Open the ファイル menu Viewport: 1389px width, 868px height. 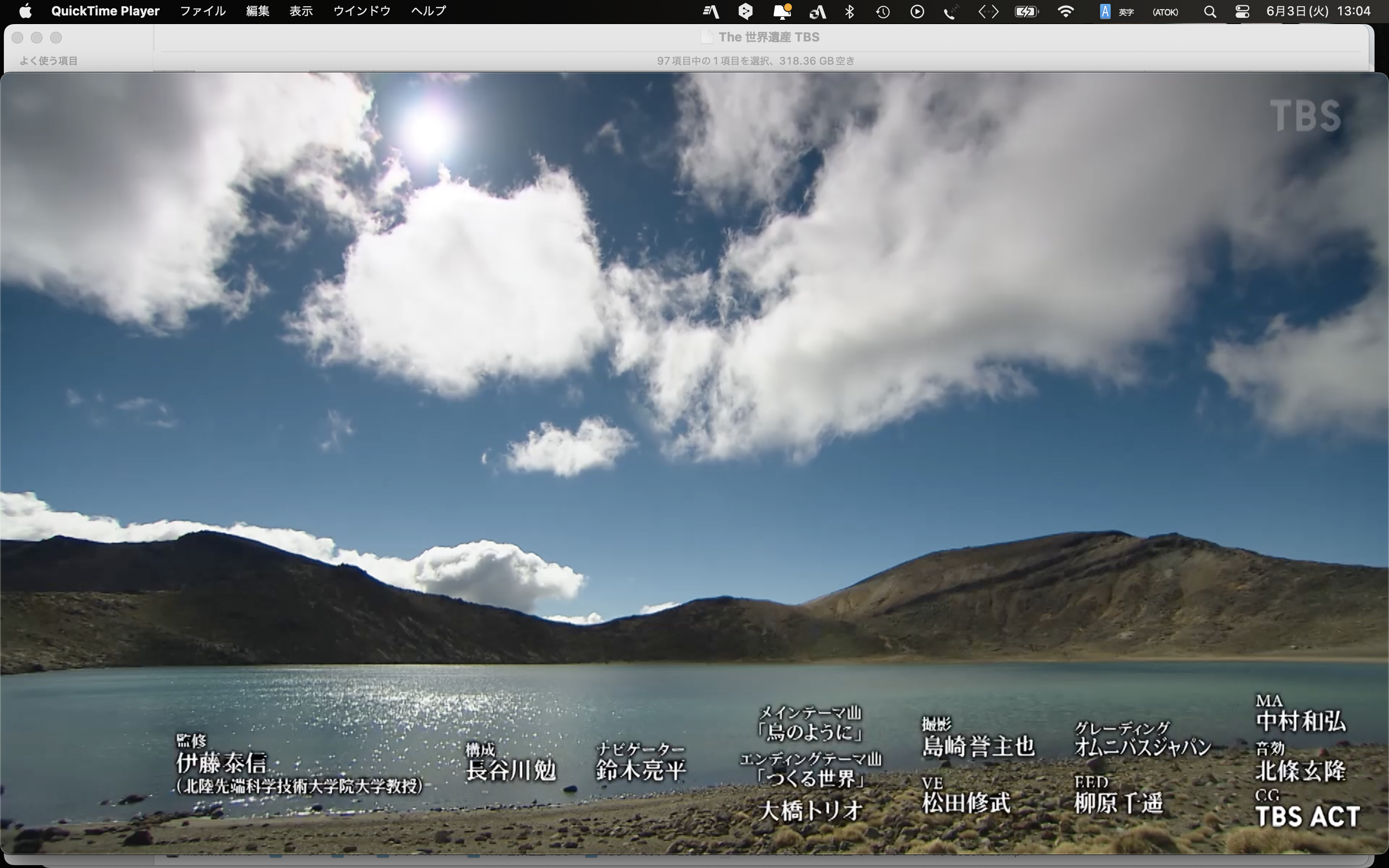coord(203,11)
